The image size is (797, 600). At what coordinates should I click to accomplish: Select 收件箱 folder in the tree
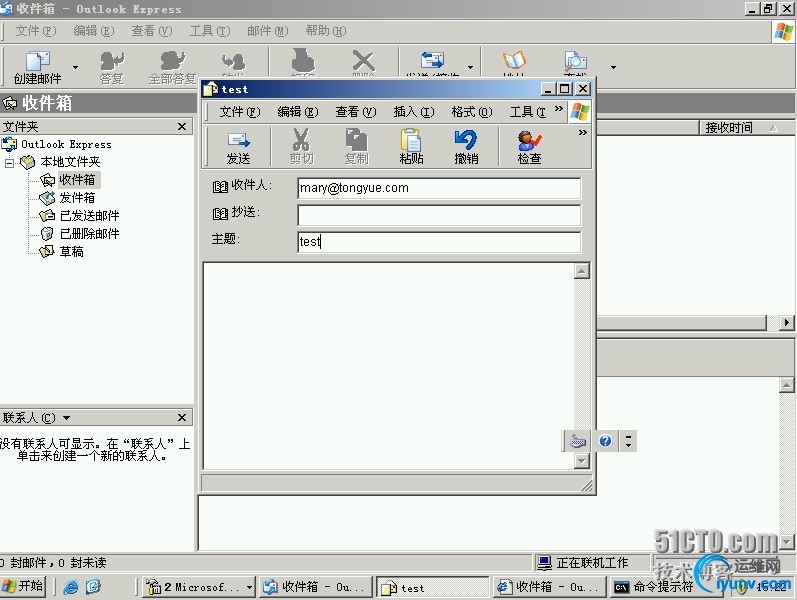(77, 179)
